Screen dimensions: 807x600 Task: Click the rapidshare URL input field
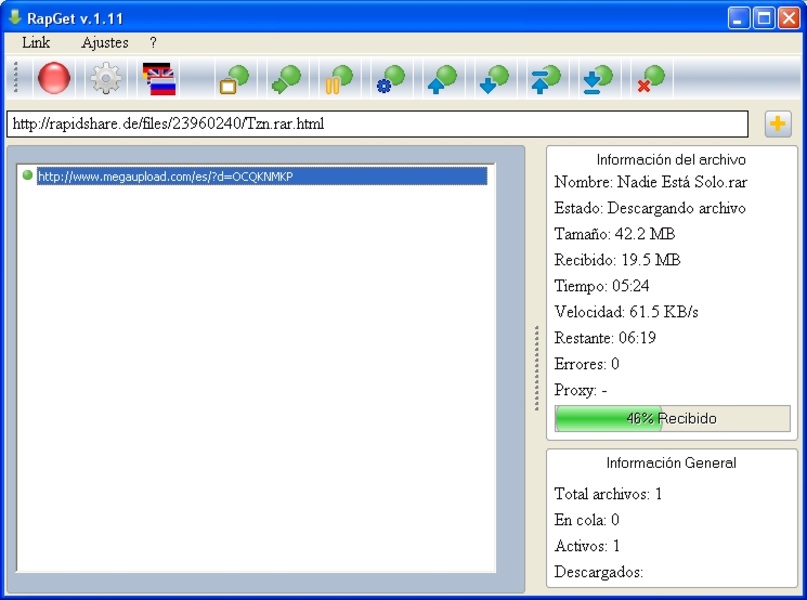click(377, 123)
